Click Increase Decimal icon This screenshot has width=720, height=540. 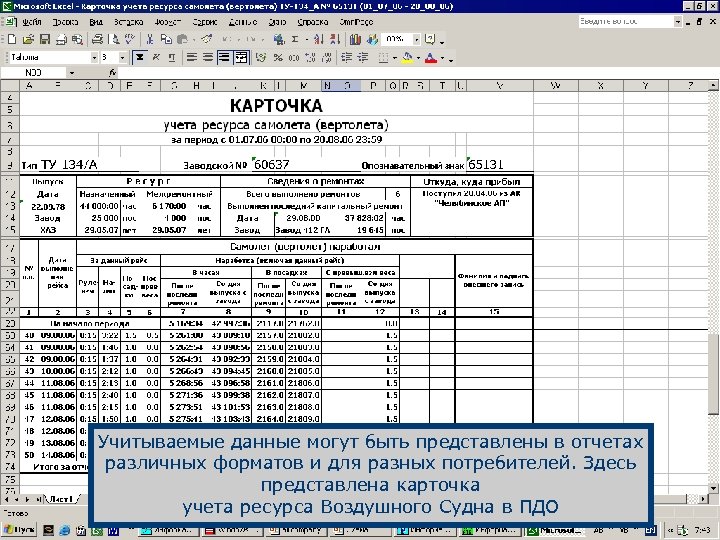pyautogui.click(x=310, y=58)
